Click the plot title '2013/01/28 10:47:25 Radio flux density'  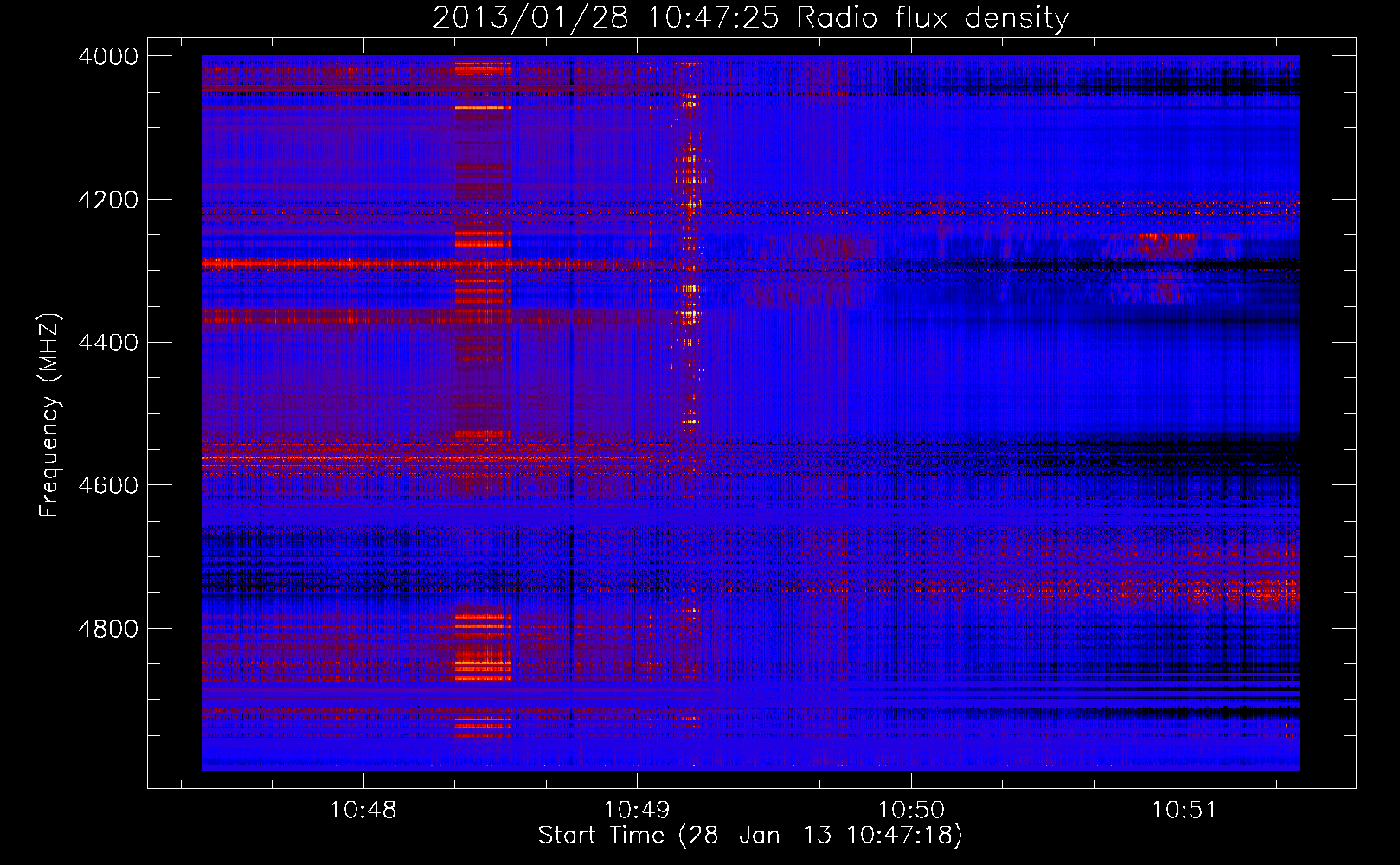[x=750, y=17]
